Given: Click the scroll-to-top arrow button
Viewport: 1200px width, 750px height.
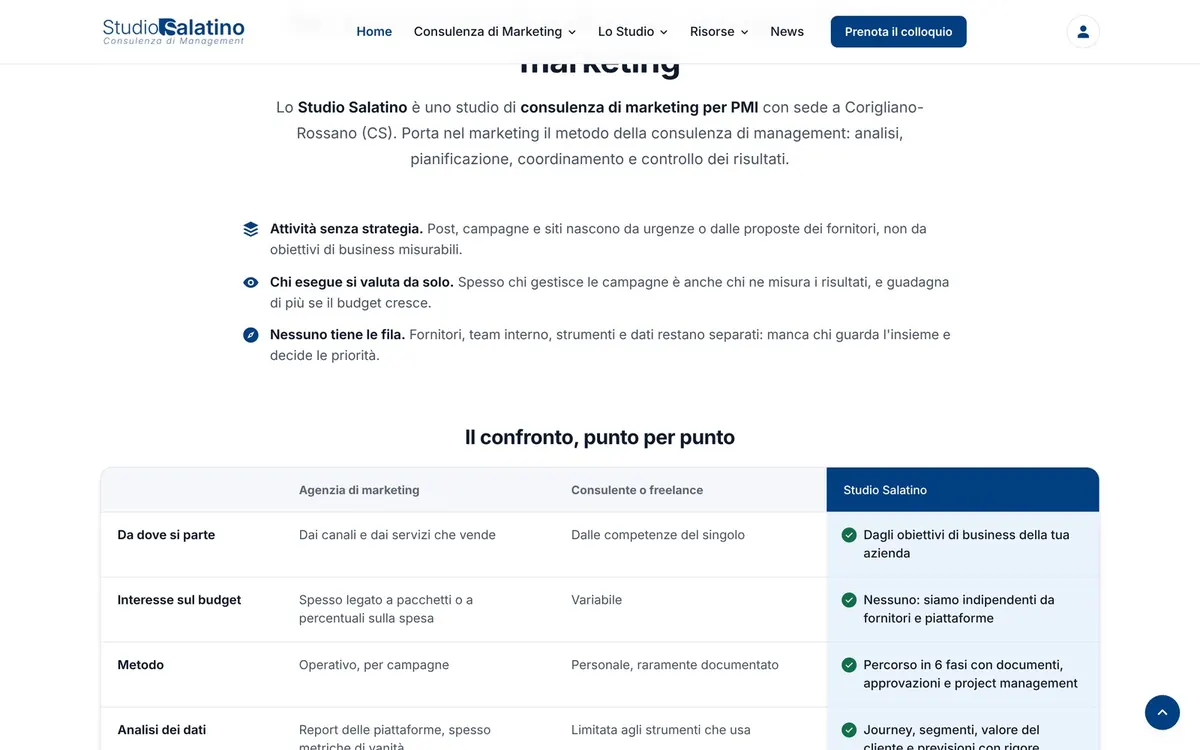Looking at the screenshot, I should (x=1162, y=712).
